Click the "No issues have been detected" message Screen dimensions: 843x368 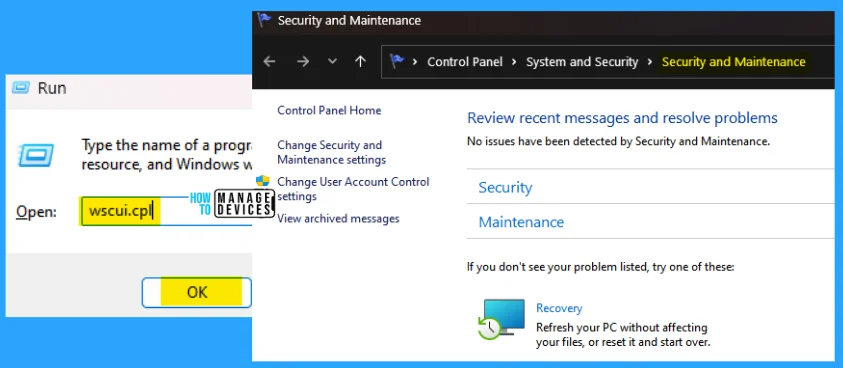618,142
